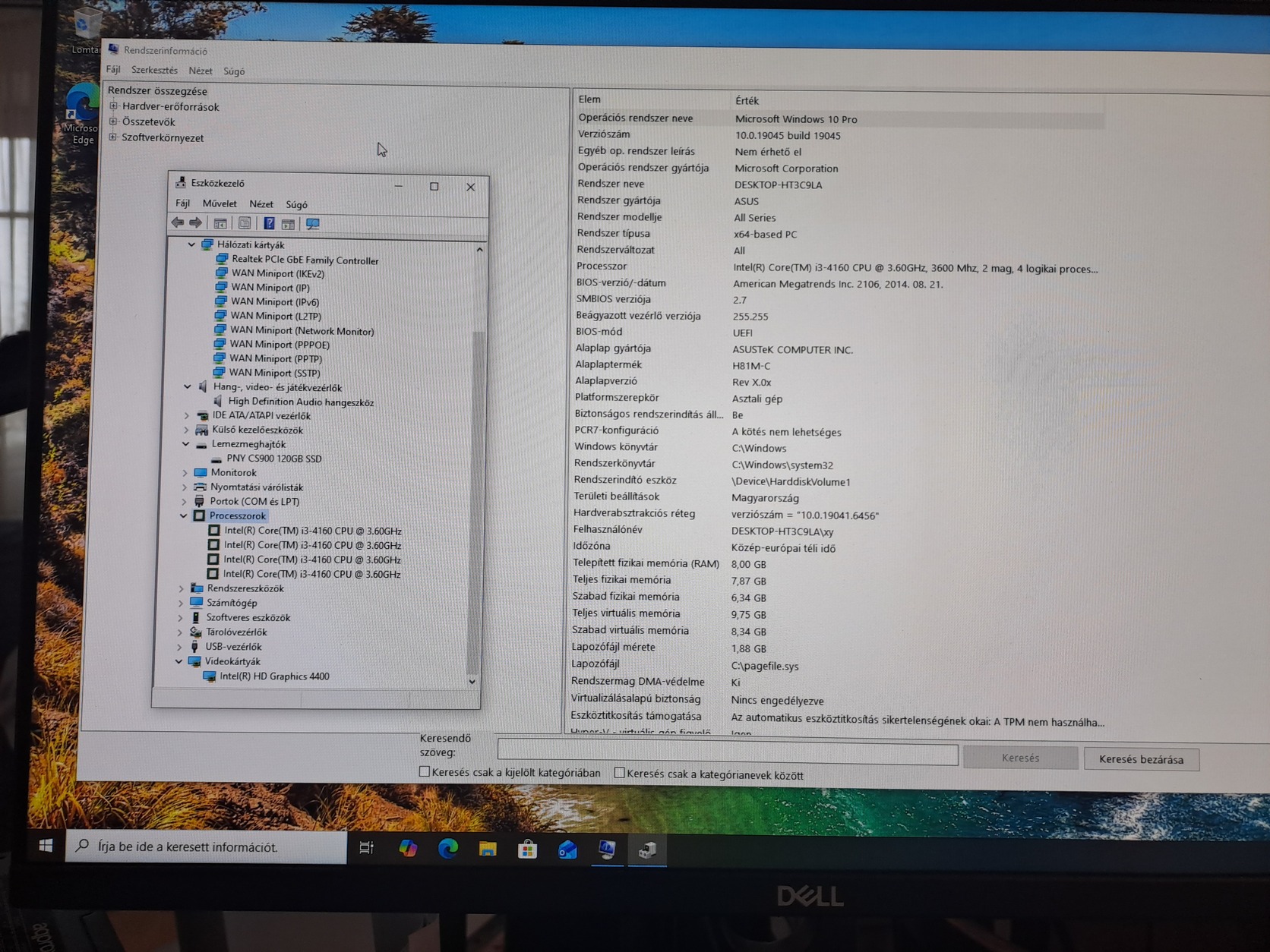Screen dimensions: 1270x952
Task: Click the forward arrow in Eszközkezelő toolbar
Action: tap(195, 222)
